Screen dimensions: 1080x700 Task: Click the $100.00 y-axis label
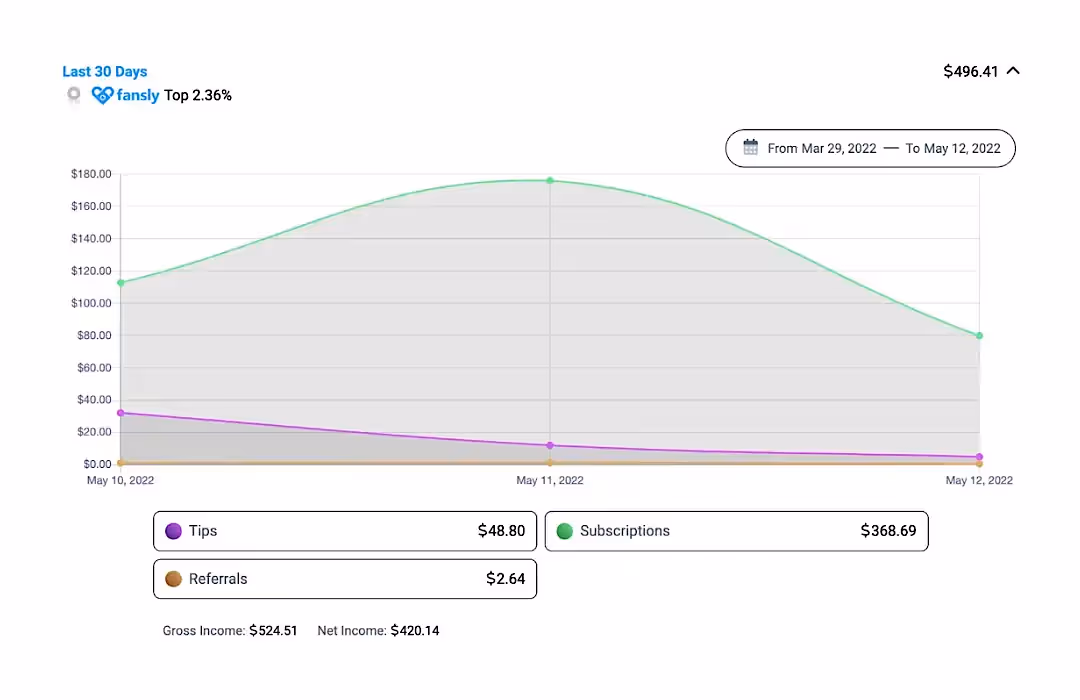pyautogui.click(x=91, y=303)
